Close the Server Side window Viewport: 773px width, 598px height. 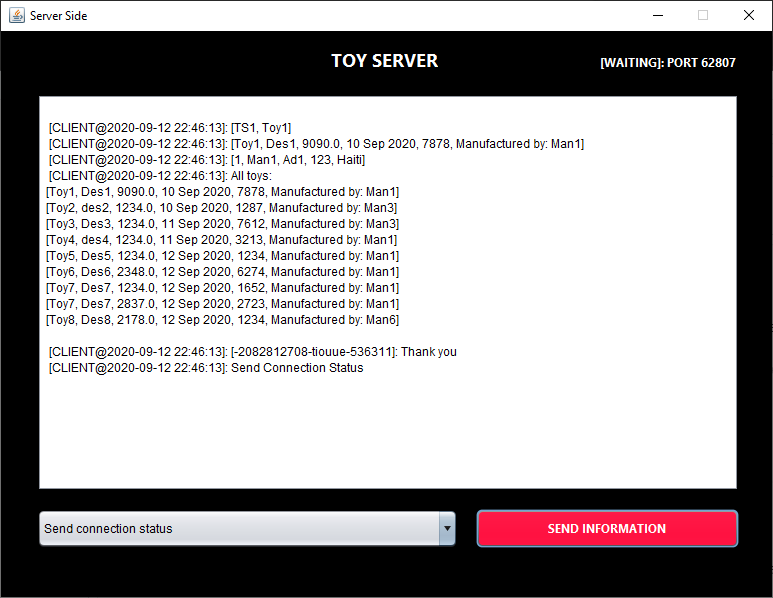tap(749, 15)
